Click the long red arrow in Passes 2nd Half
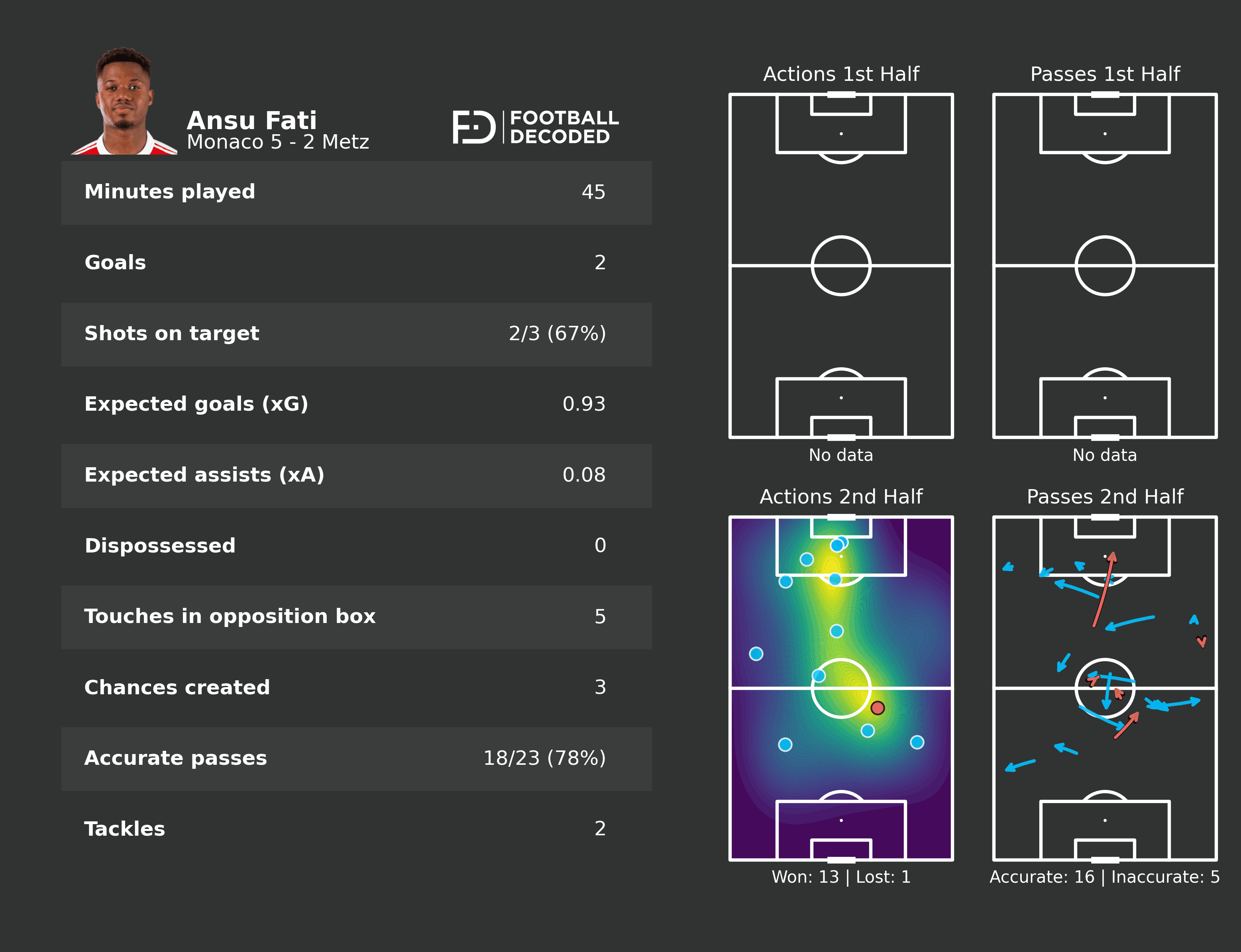The height and width of the screenshot is (952, 1241). (x=1103, y=590)
